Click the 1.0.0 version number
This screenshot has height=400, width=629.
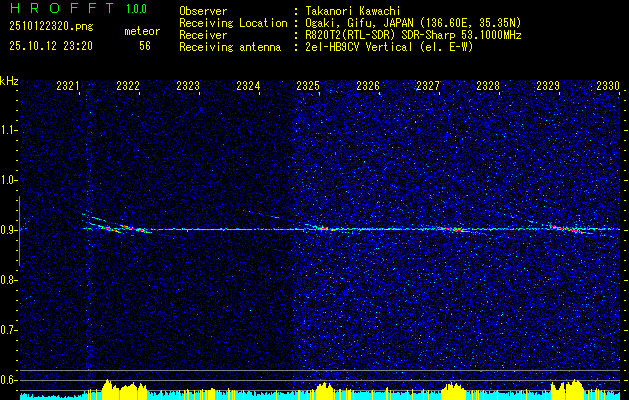pos(136,9)
